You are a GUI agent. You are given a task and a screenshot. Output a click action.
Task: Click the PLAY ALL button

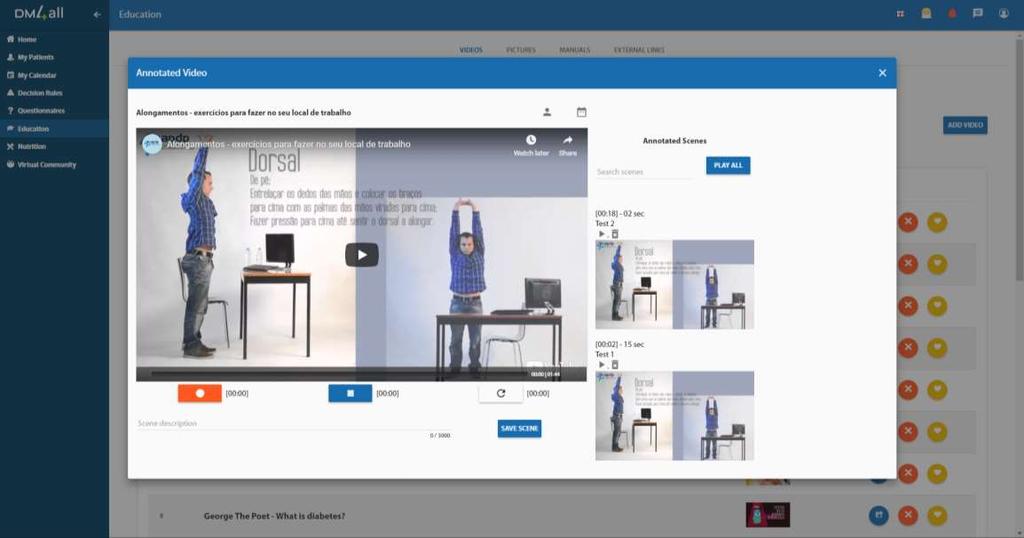click(728, 165)
